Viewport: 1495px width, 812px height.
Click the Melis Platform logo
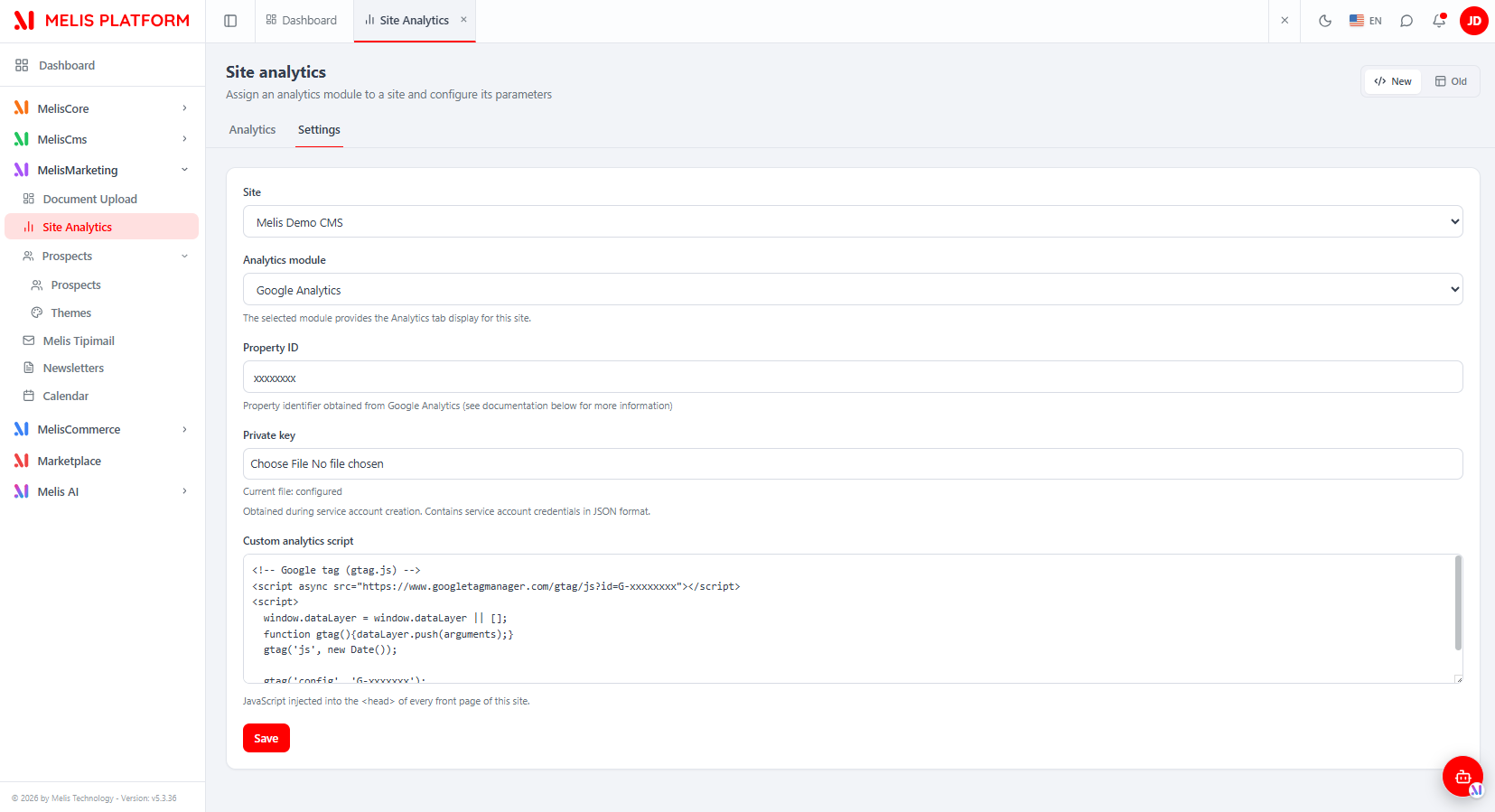pyautogui.click(x=102, y=21)
